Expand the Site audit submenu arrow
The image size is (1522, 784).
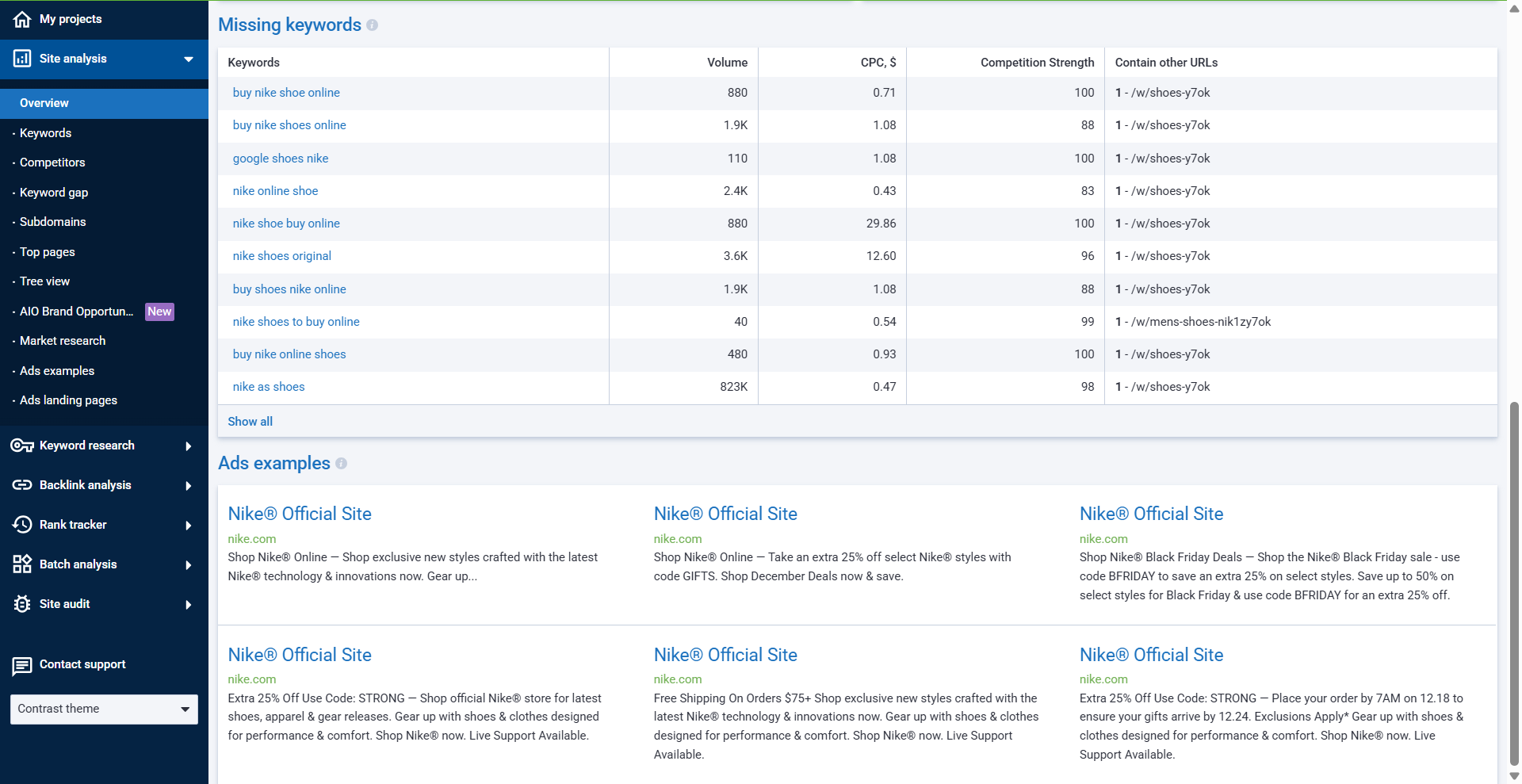click(189, 605)
